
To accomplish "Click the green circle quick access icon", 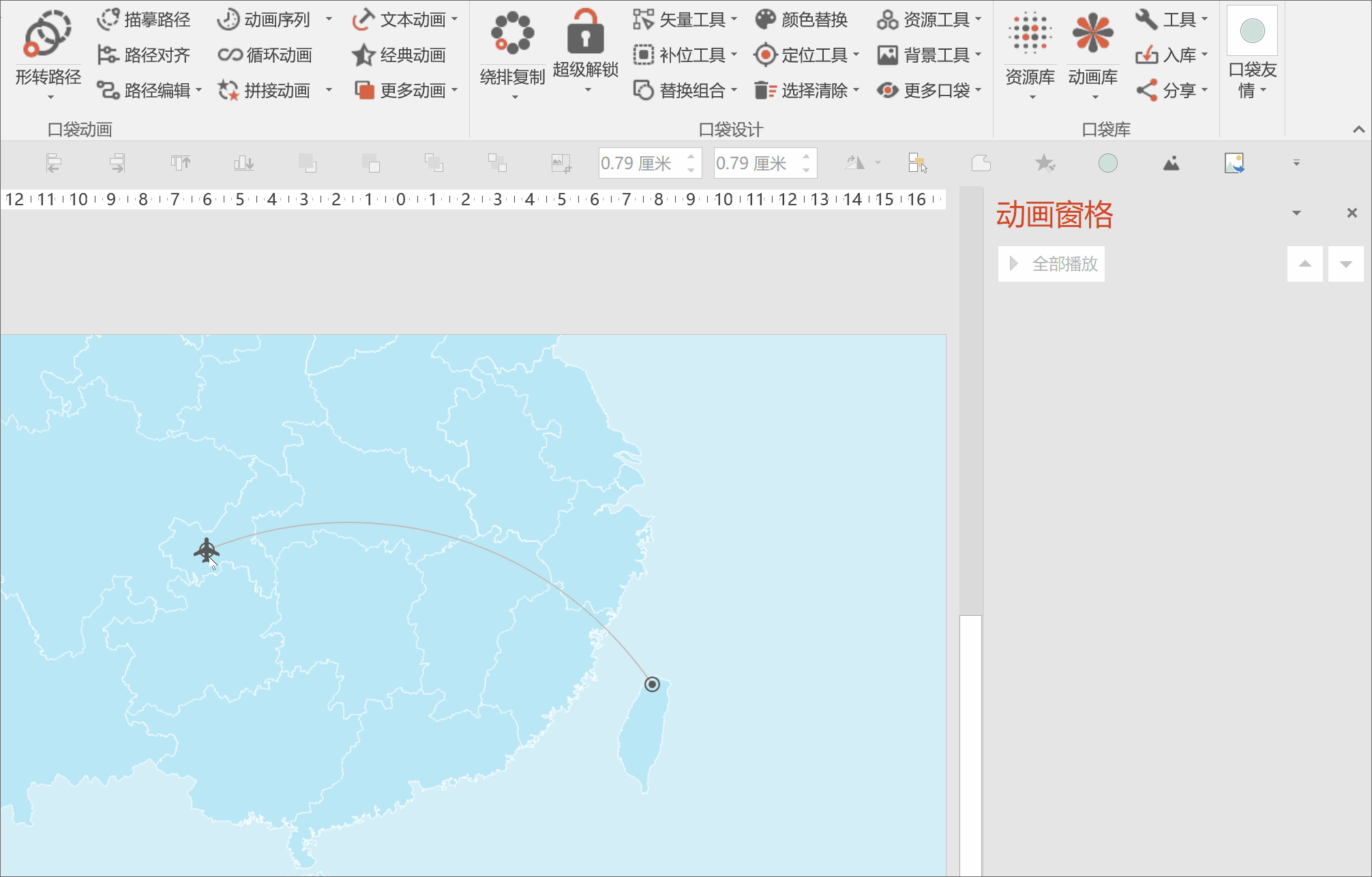I will 1108,163.
